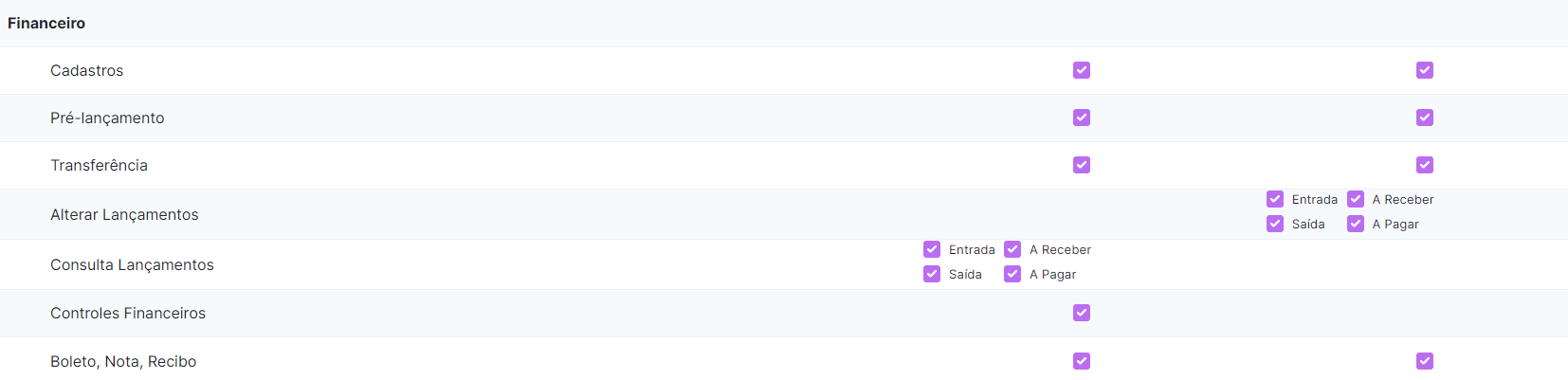Toggle left checkbox for Pré-lançamento
This screenshot has height=380, width=1568.
click(x=1082, y=118)
